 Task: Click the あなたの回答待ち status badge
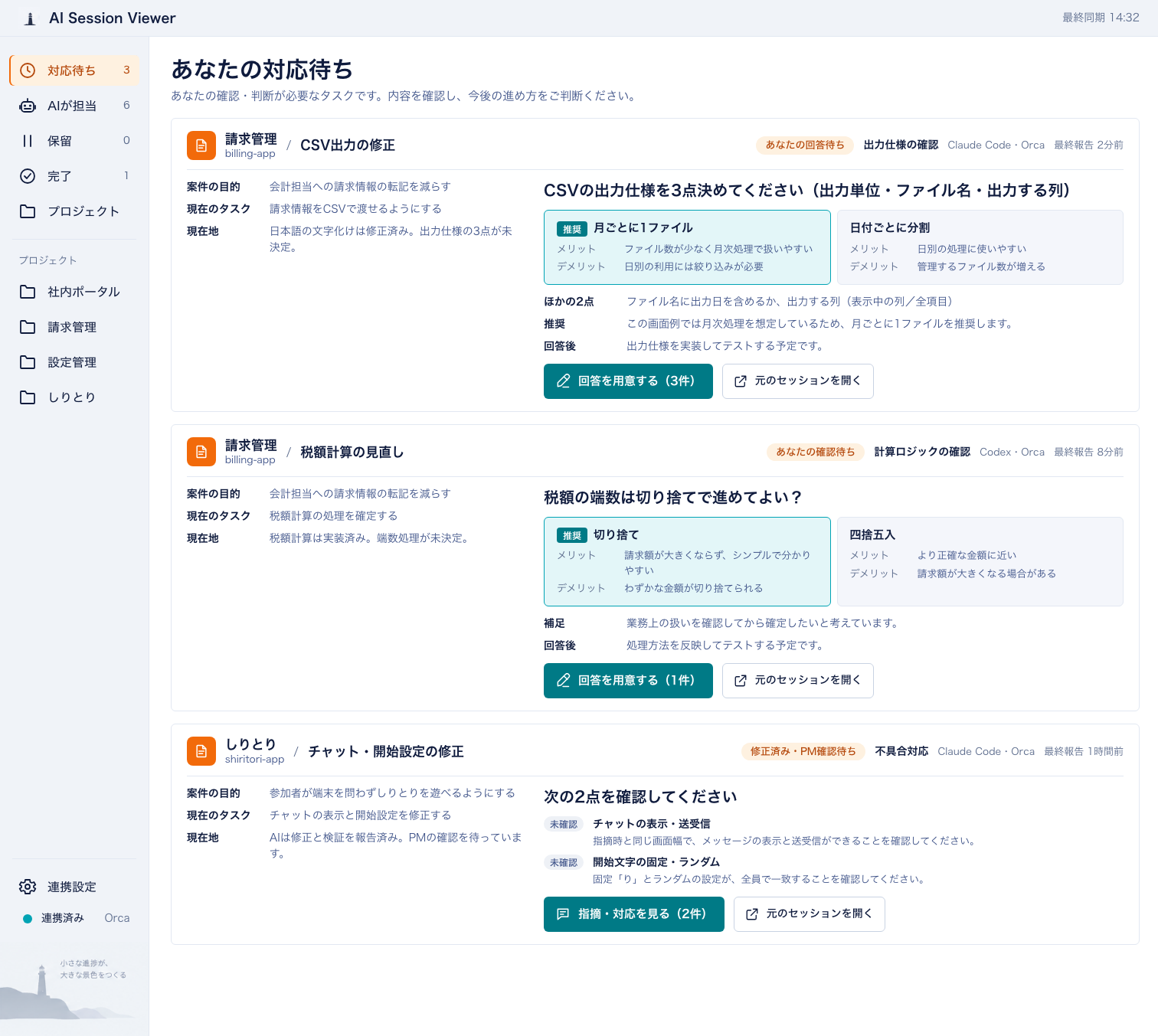coord(805,145)
